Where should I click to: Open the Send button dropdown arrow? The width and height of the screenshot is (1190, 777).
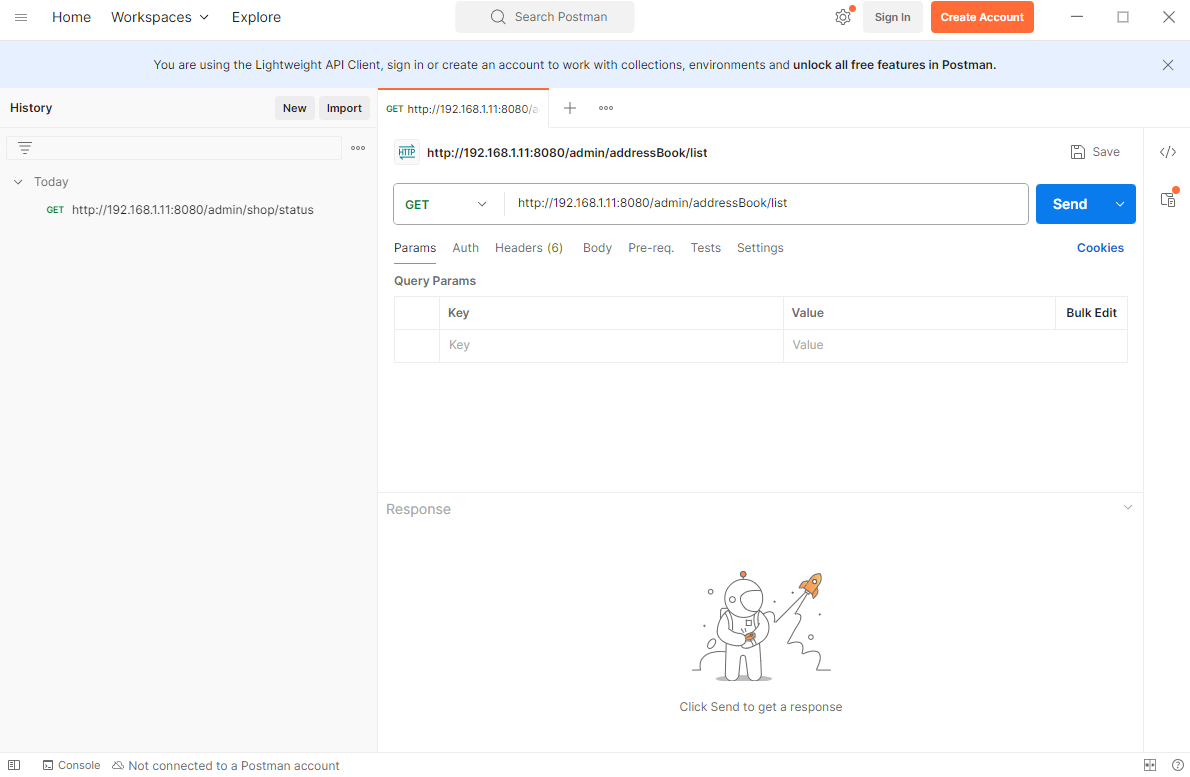1119,204
